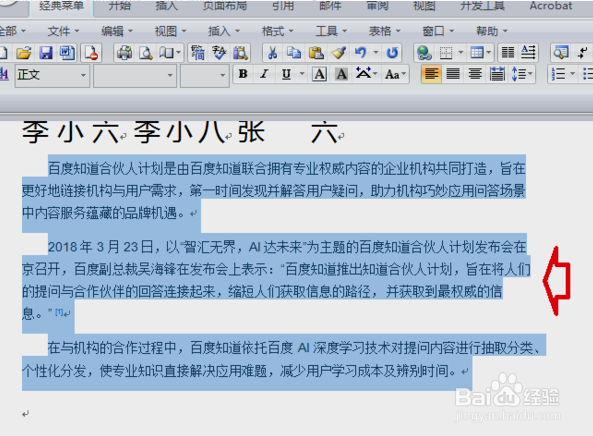593x436 pixels.
Task: Run spelling and grammar check
Action: pos(219,53)
